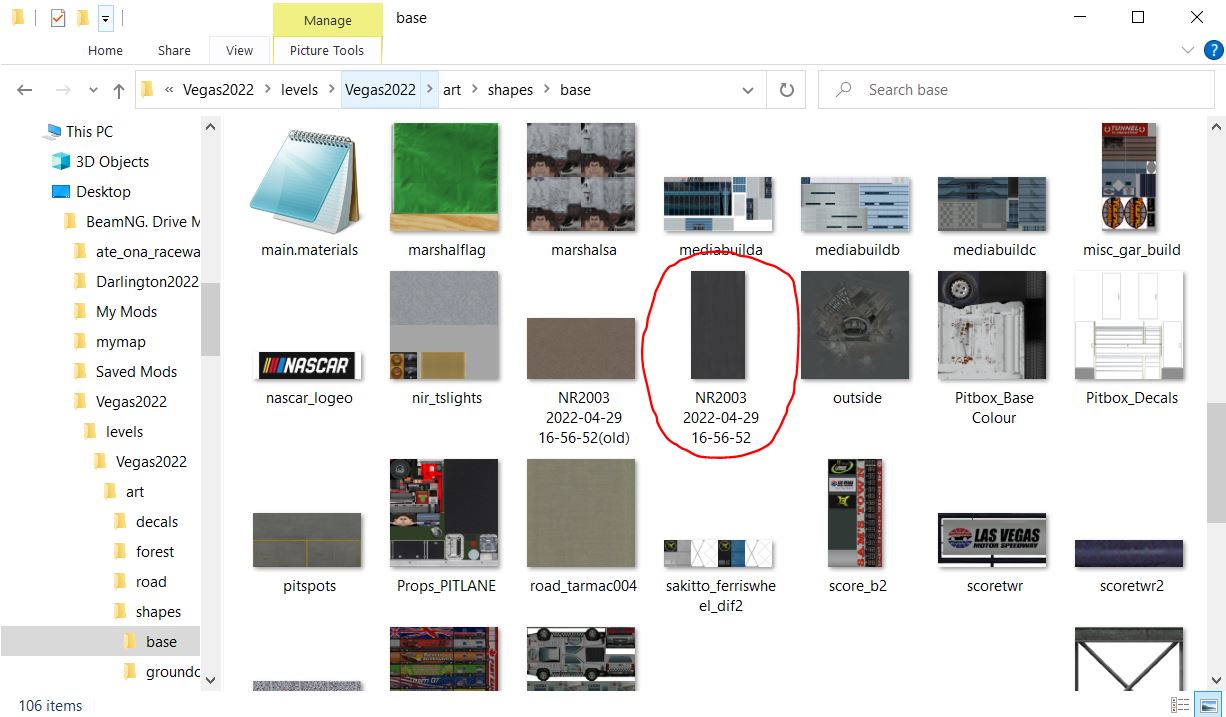1226x717 pixels.
Task: Select the Pitbox_Decals texture
Action: pos(1130,340)
